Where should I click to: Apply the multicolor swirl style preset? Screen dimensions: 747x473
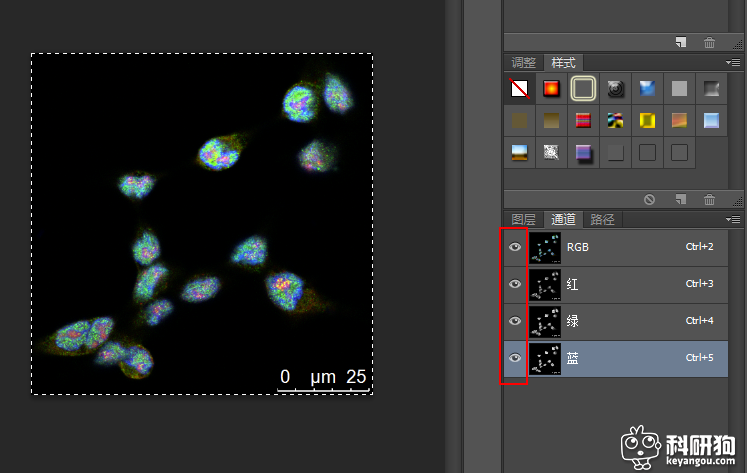[615, 121]
